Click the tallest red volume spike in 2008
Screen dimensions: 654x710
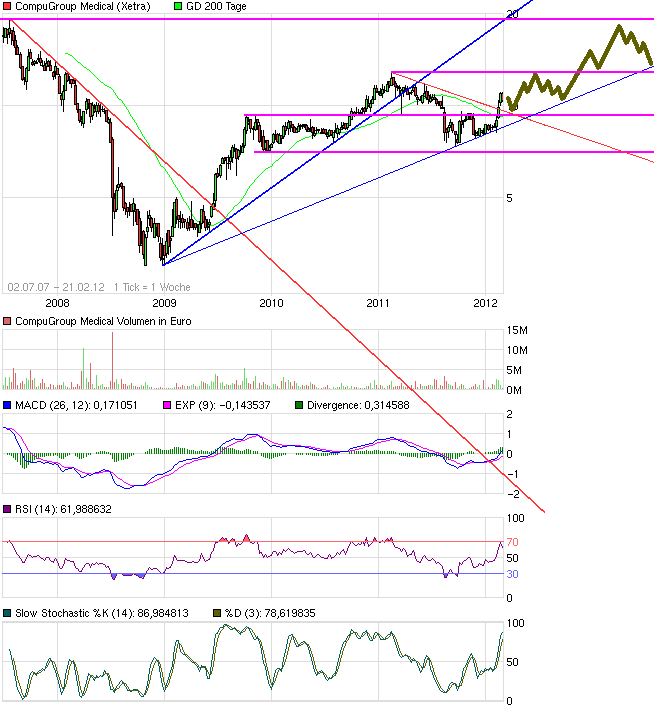[x=112, y=360]
